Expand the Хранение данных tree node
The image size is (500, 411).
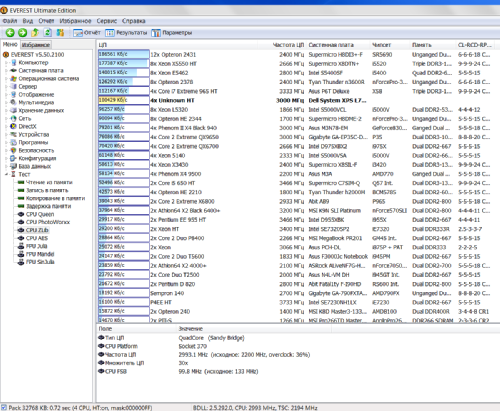(x=6, y=111)
